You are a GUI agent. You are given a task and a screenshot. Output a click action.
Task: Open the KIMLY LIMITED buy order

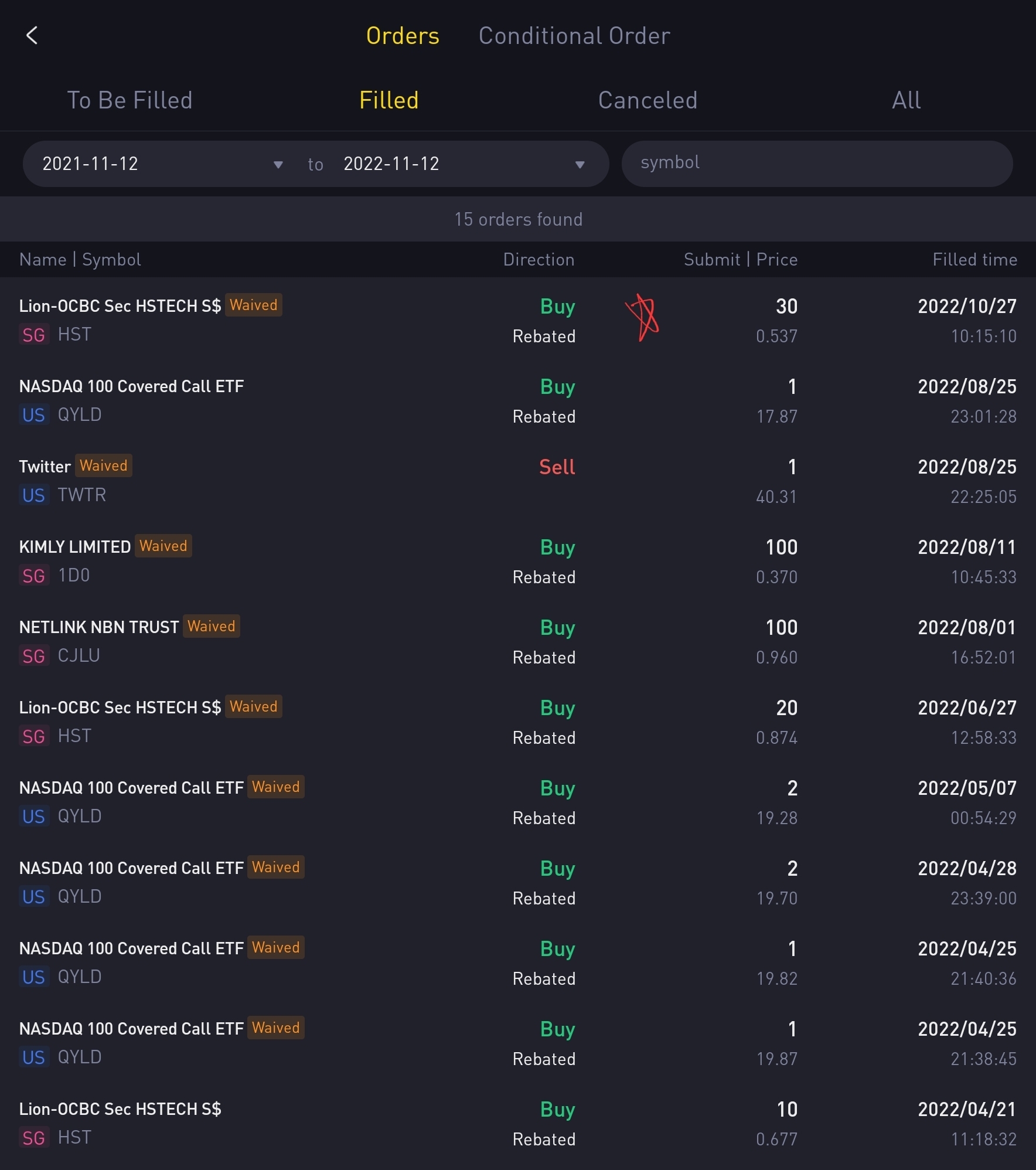tap(518, 561)
